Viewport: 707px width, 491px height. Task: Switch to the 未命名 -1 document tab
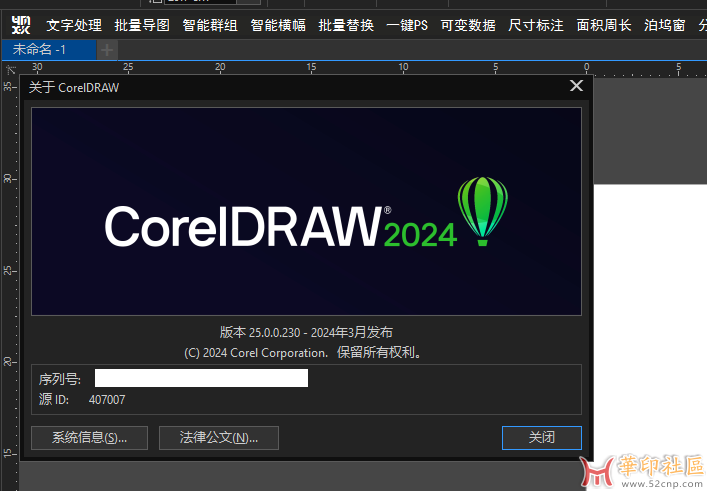pos(49,50)
